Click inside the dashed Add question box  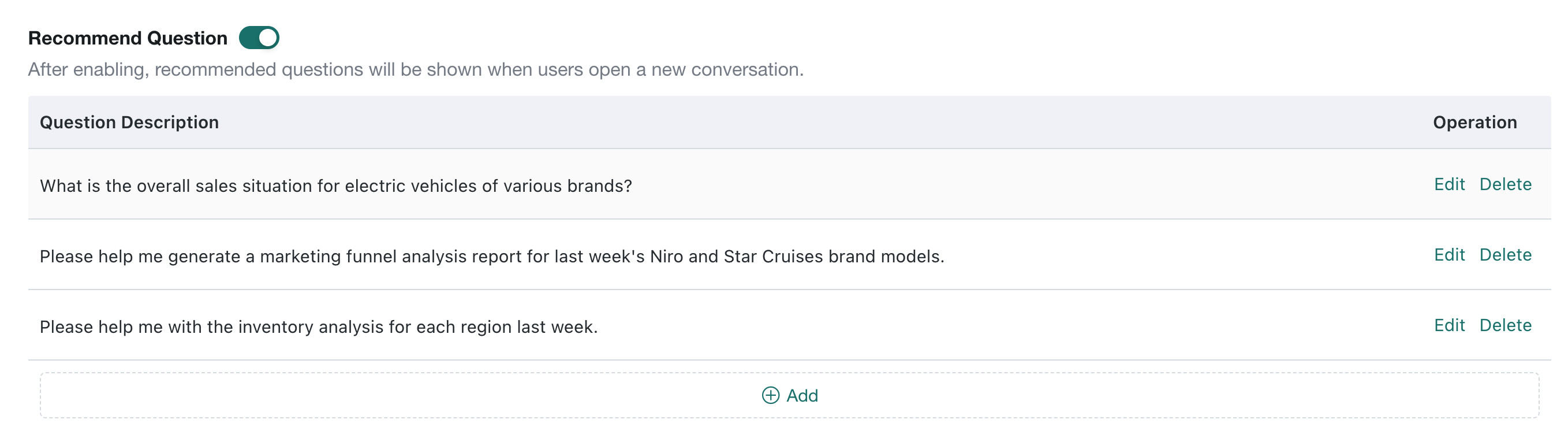tap(789, 395)
